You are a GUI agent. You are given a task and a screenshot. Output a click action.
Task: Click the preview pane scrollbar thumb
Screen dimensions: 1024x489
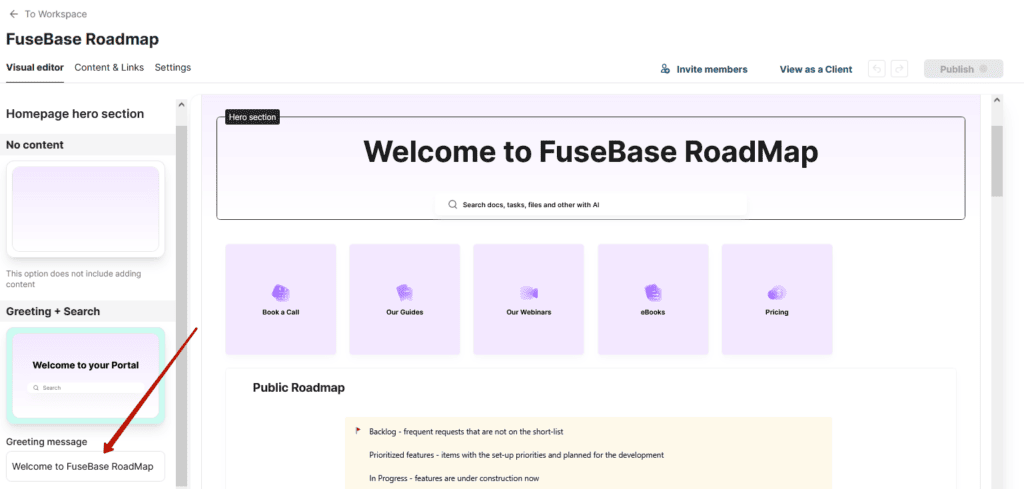coord(996,161)
